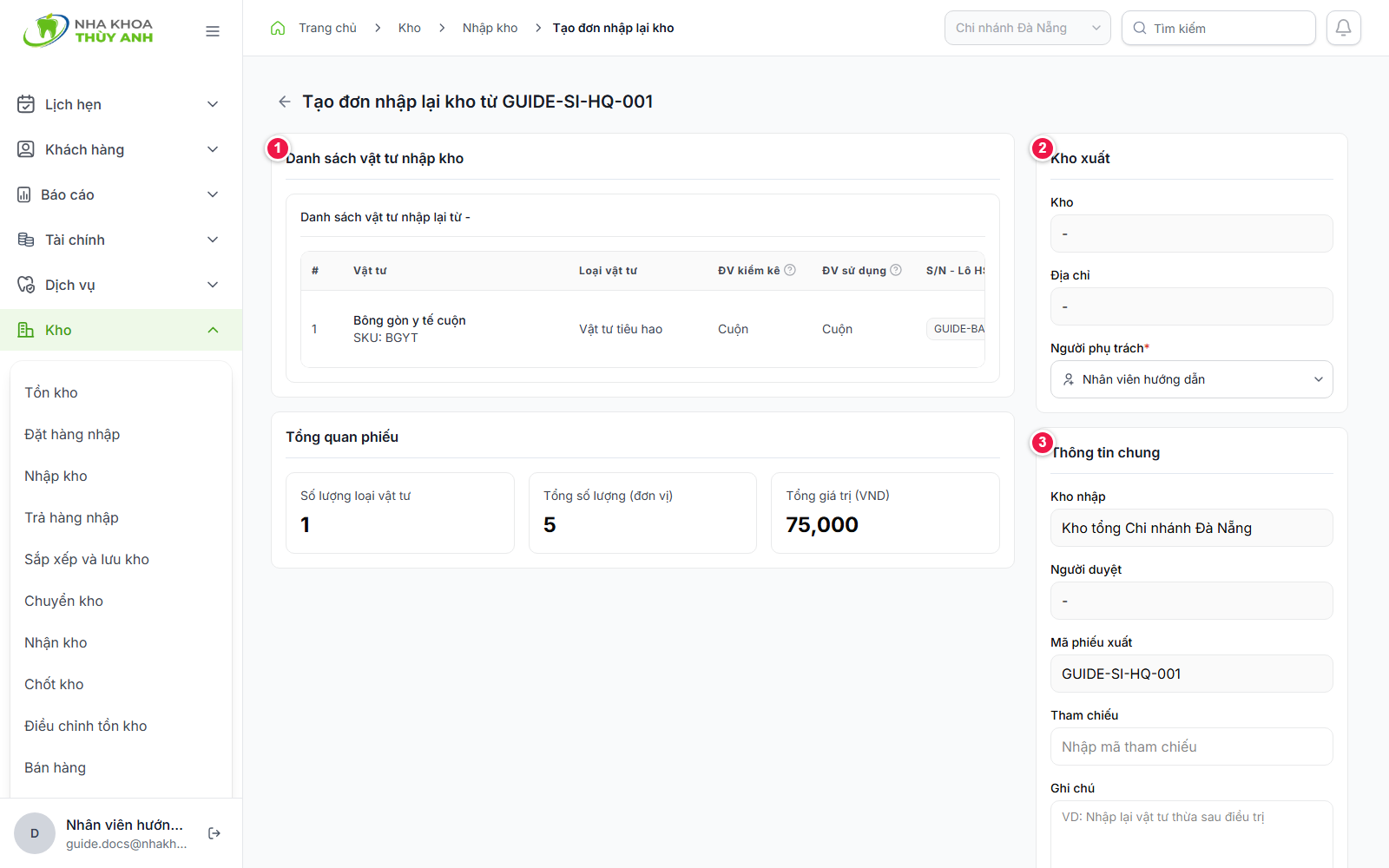1389x868 pixels.
Task: Expand the Tài chính menu chevron
Action: point(213,240)
